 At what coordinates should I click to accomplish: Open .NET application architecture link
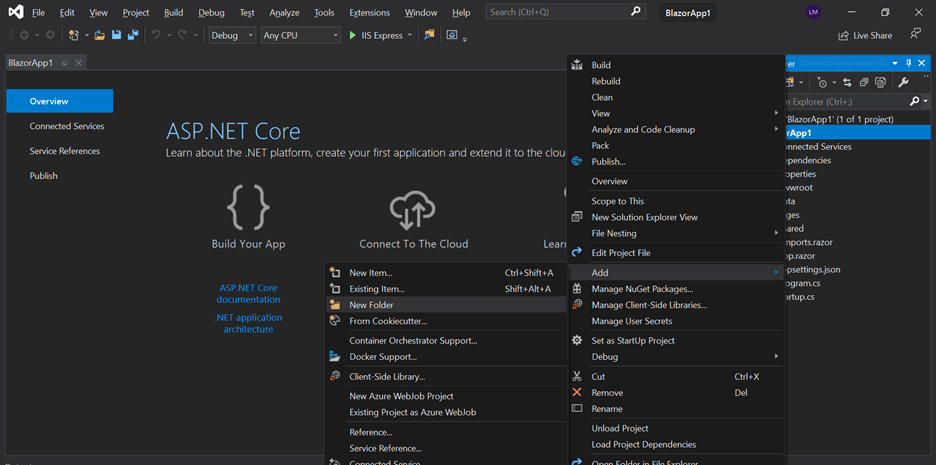point(248,323)
